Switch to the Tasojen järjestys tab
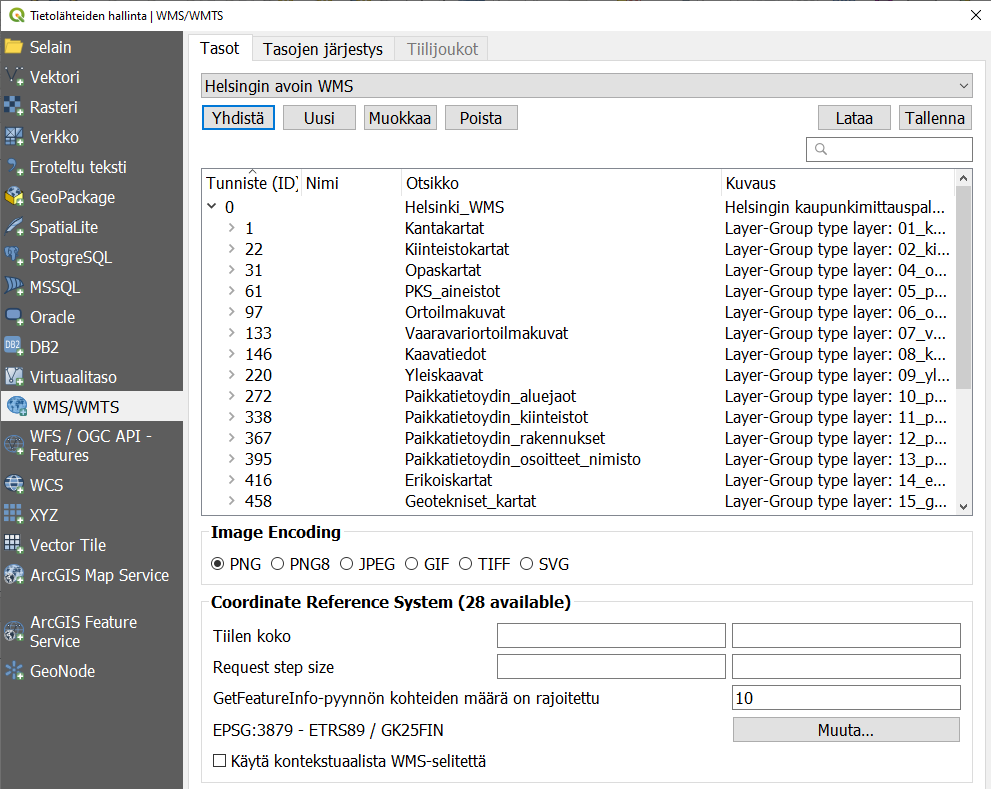 [x=322, y=49]
